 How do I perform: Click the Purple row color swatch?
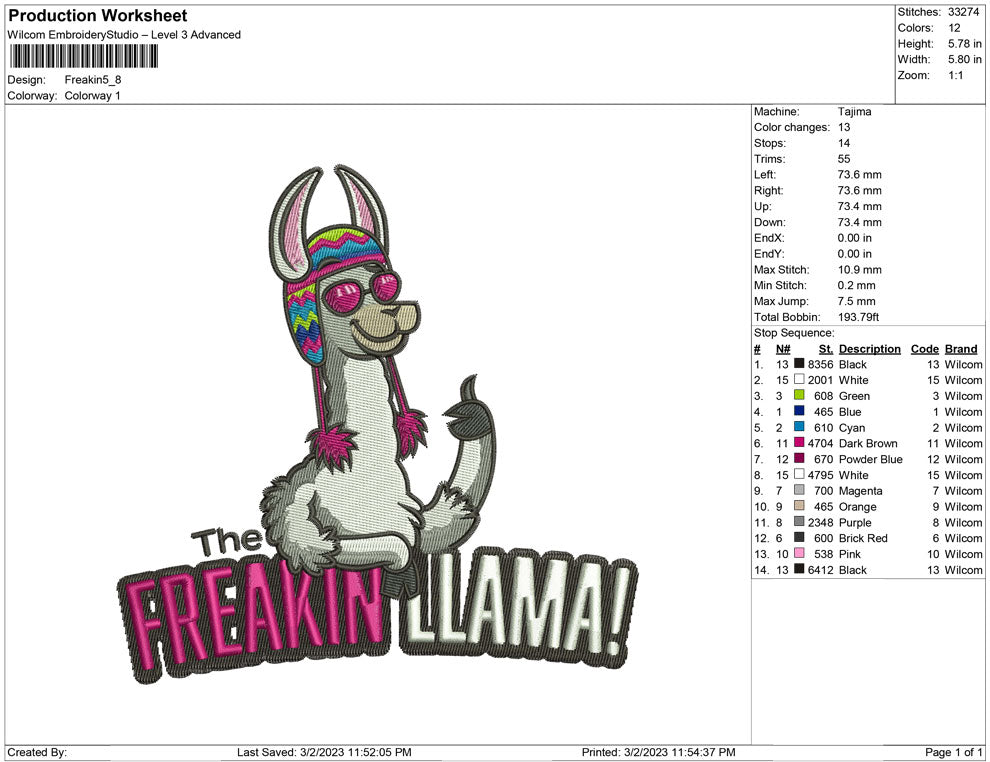(x=799, y=521)
